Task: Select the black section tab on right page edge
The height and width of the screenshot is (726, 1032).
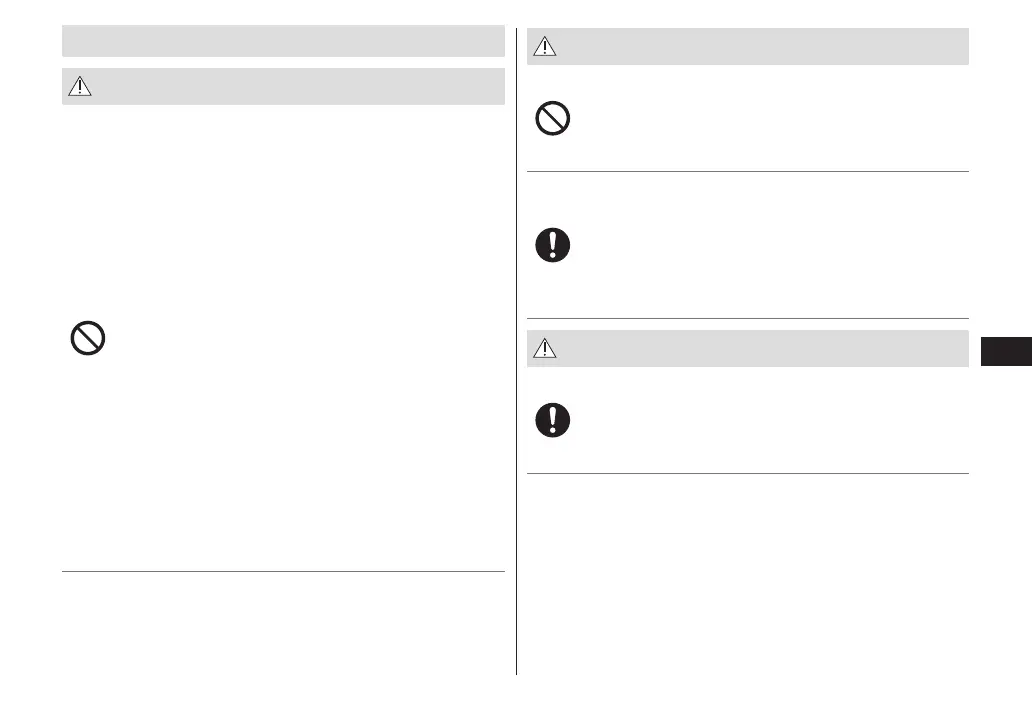Action: pos(1005,354)
